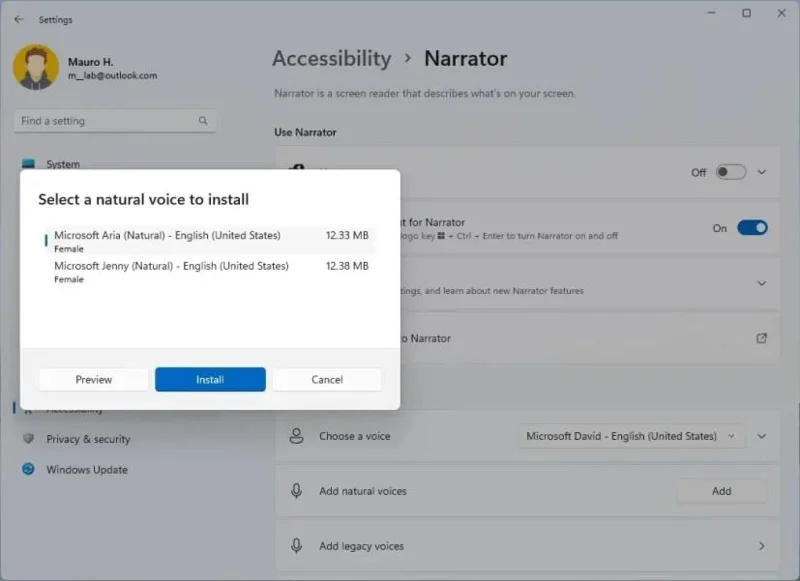Expand the Choose a voice row
Screen dimensions: 800x581
[762, 436]
